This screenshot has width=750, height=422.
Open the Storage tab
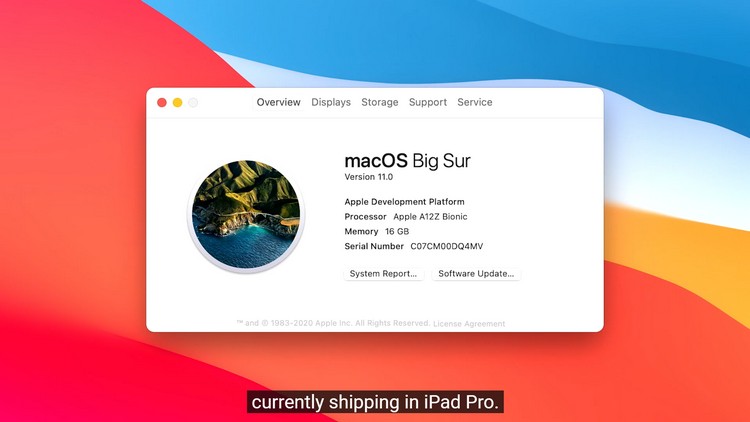[x=380, y=102]
